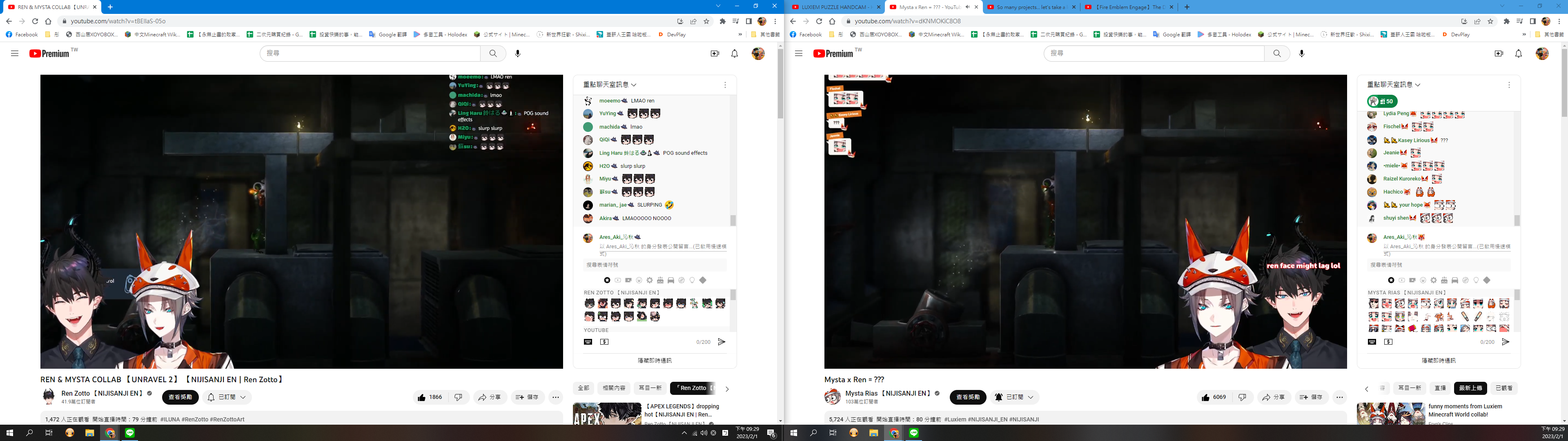This screenshot has width=1568, height=441.
Task: Click 查看獎勵 button on Ren Zotto channel
Action: coord(180,397)
